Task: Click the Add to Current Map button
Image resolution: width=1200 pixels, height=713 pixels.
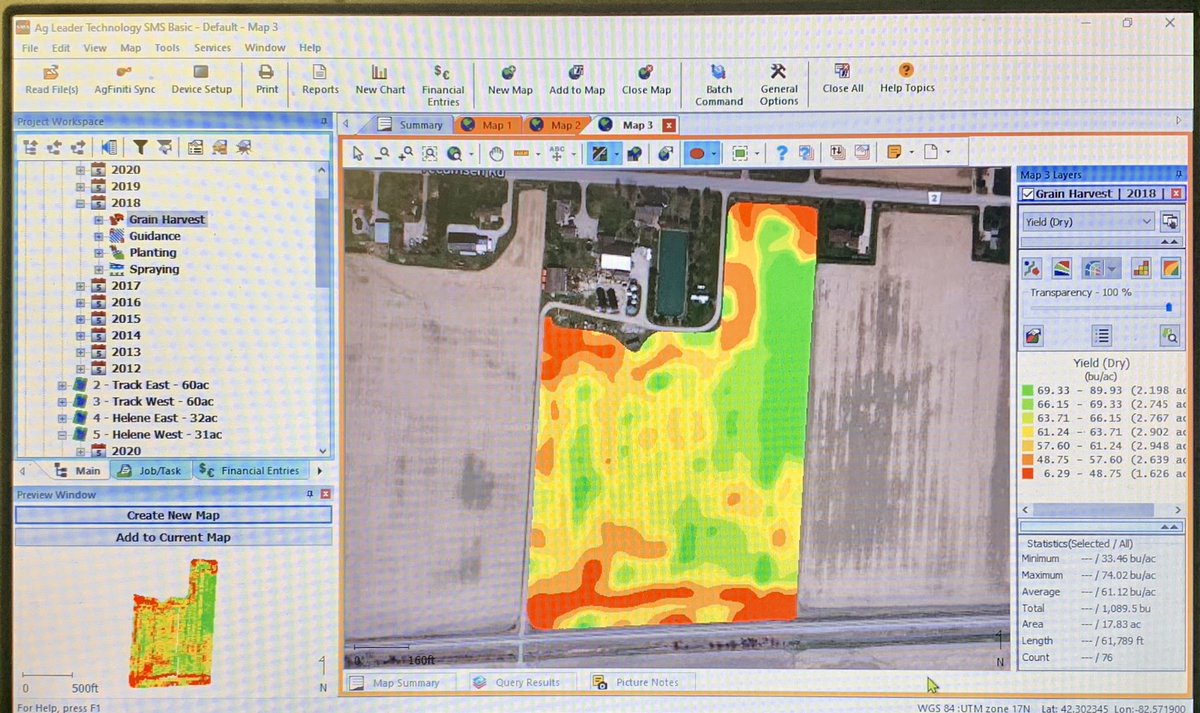Action: (173, 537)
